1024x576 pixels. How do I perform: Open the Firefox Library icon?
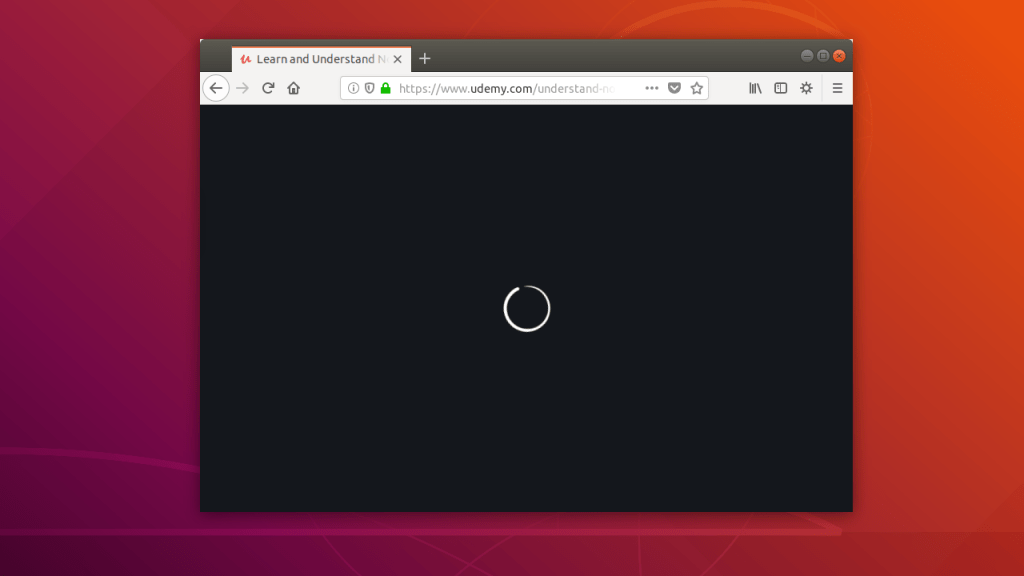[x=755, y=88]
